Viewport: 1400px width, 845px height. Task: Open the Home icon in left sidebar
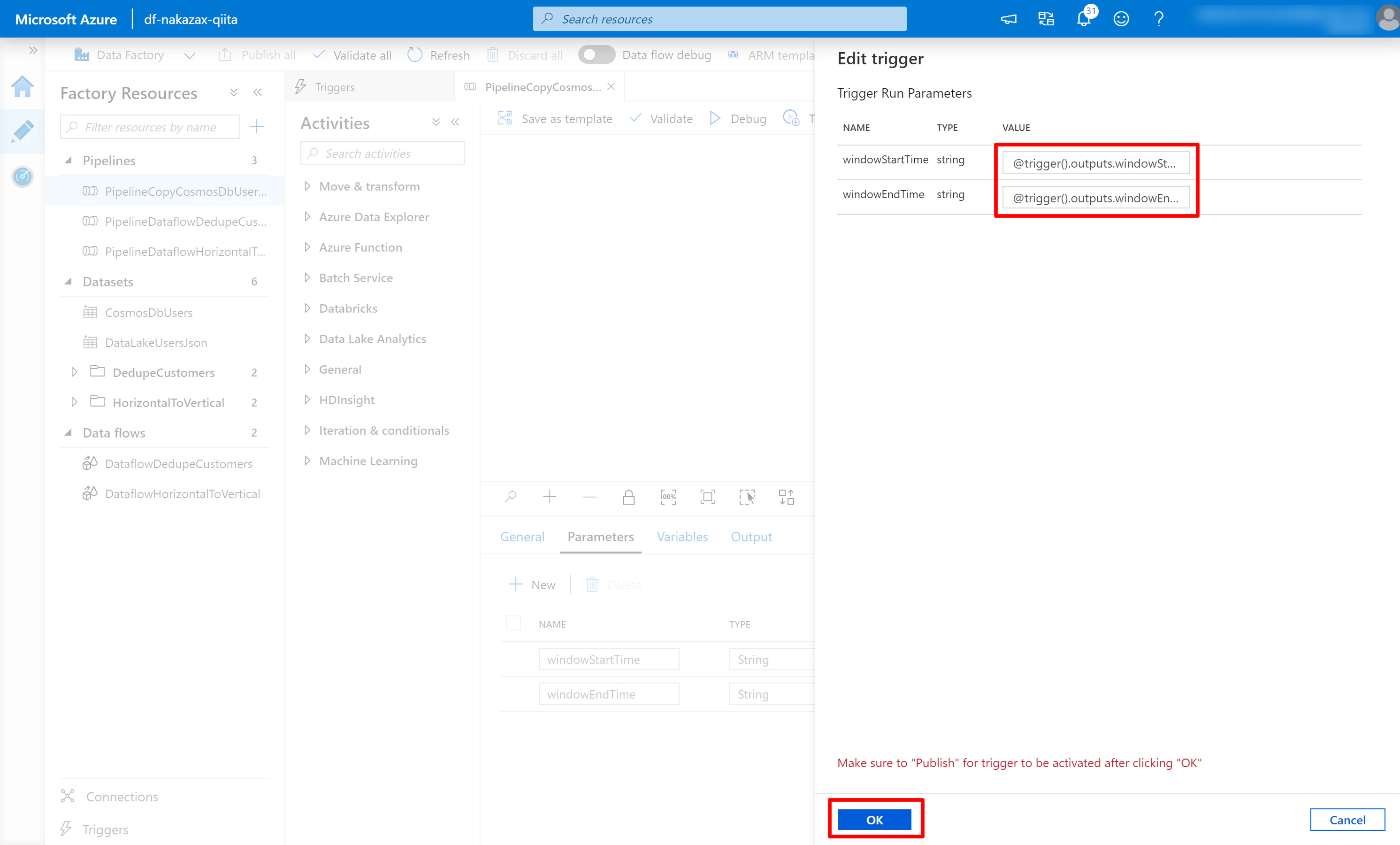click(x=23, y=86)
